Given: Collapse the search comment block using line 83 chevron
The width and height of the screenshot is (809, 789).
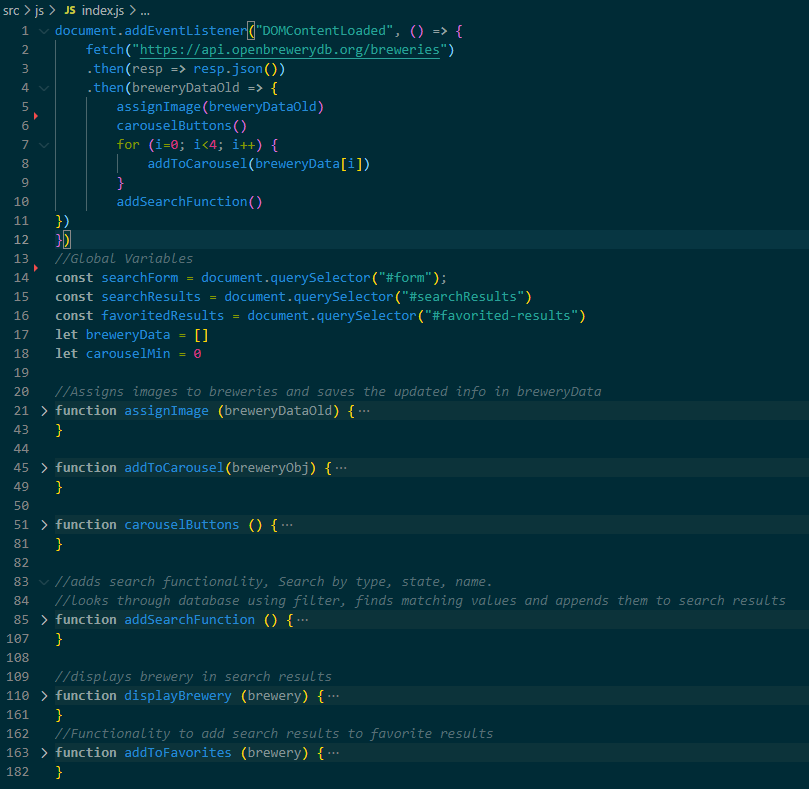Looking at the screenshot, I should (x=45, y=581).
